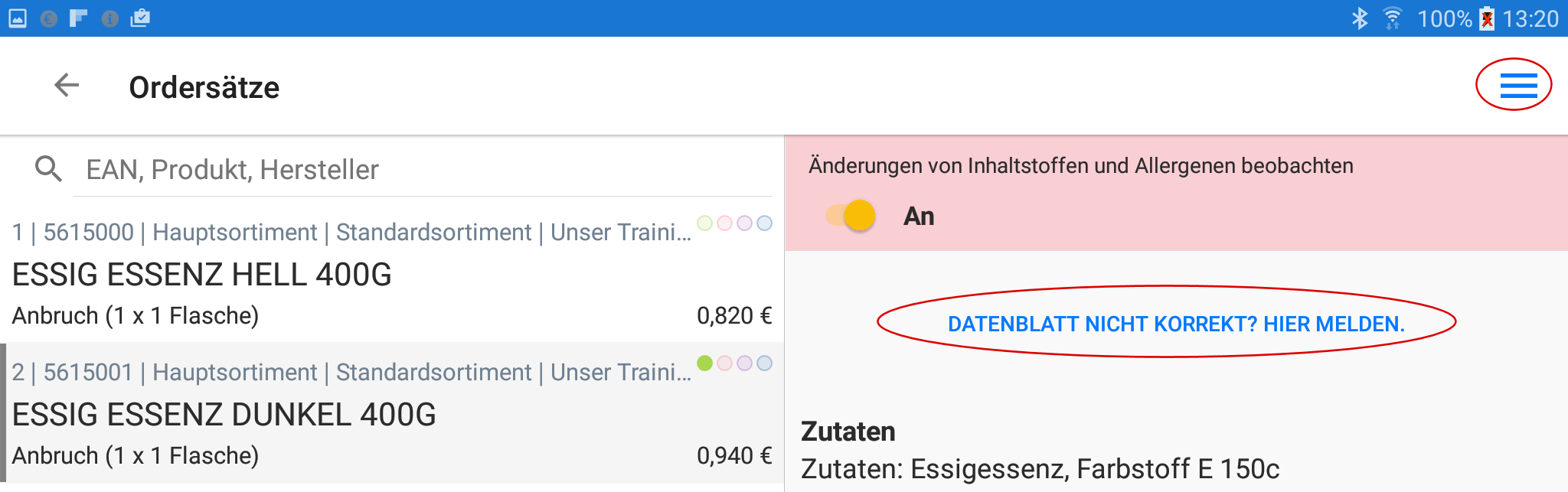This screenshot has height=492, width=1568.
Task: Click the filled green dot on Essig Essenz Dunkel
Action: coord(705,363)
